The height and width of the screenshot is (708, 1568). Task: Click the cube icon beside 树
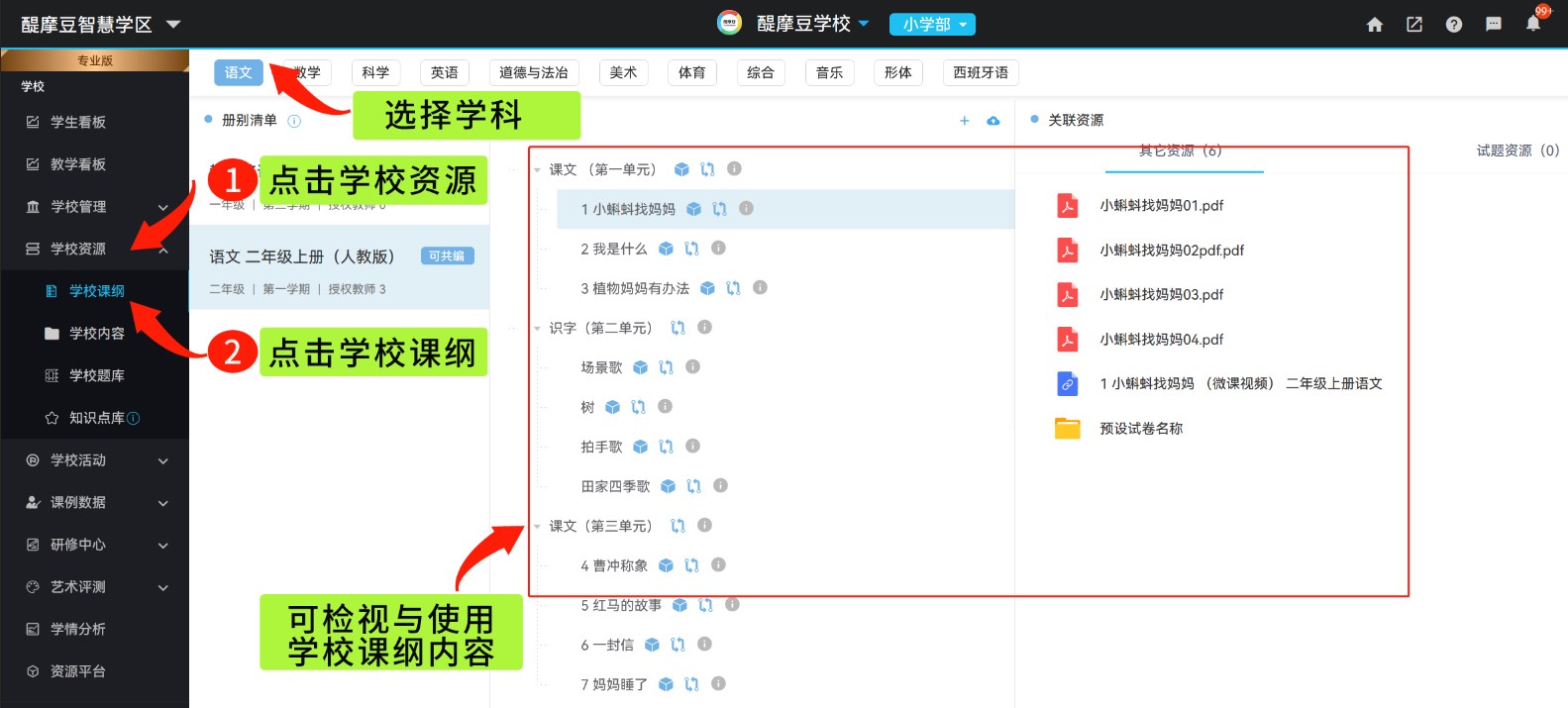612,407
